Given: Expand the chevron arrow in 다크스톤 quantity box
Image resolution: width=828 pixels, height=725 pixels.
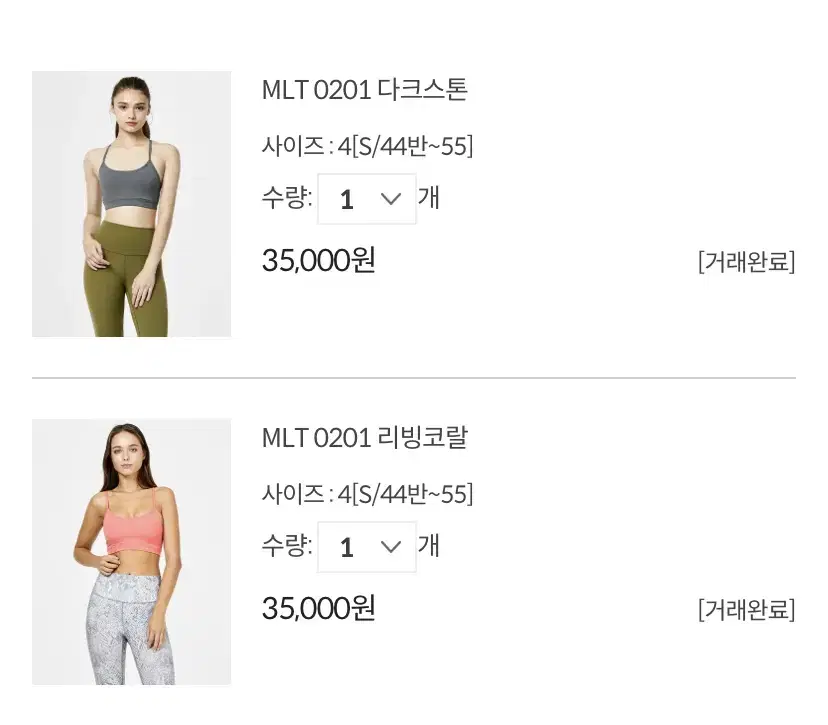Looking at the screenshot, I should [391, 199].
